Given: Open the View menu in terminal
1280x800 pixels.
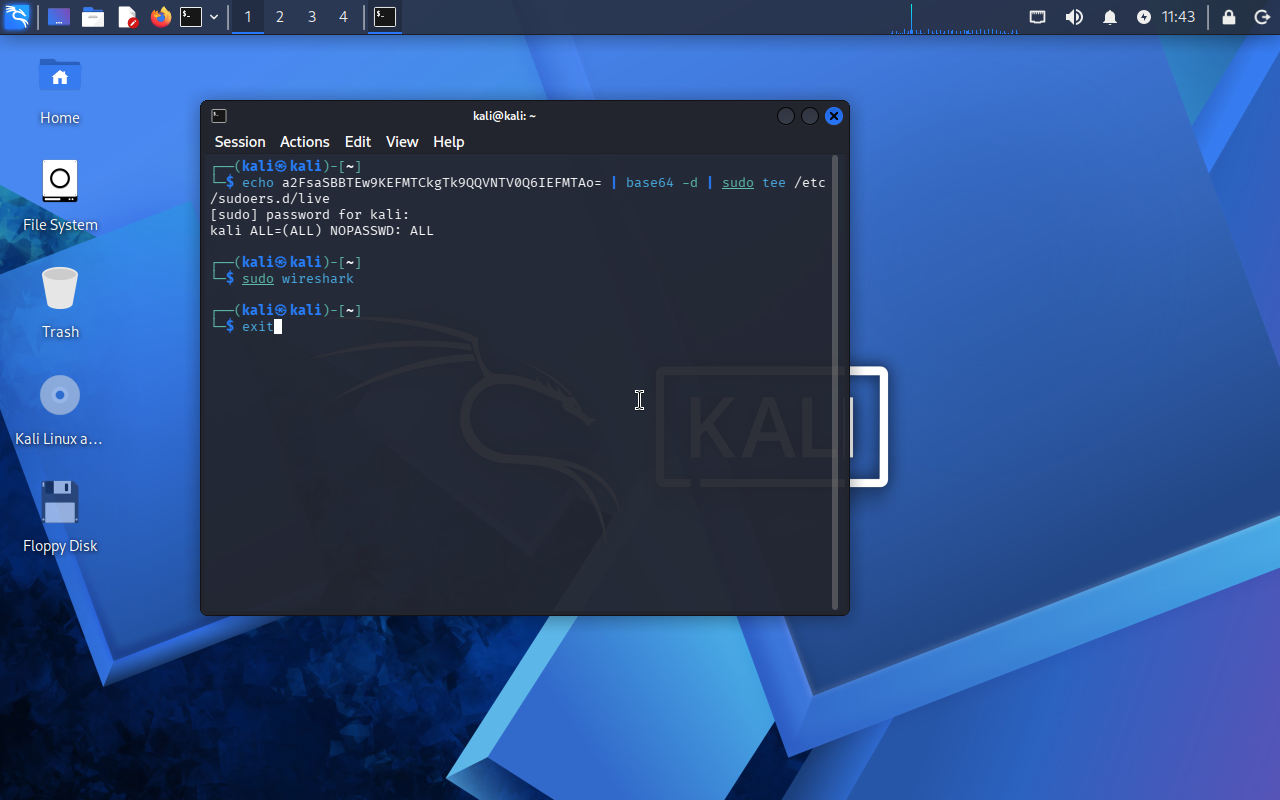Looking at the screenshot, I should pos(402,142).
